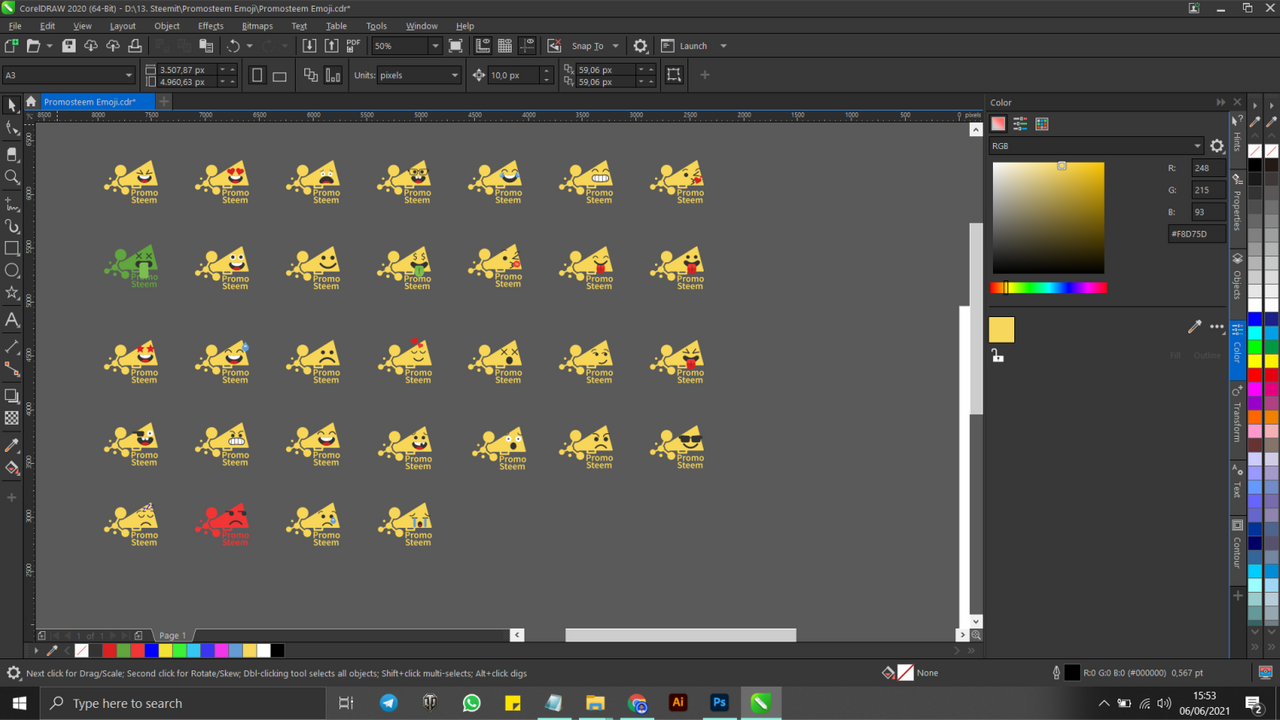Select the Interactive Fill bucket tool
This screenshot has width=1280, height=720.
click(x=12, y=468)
